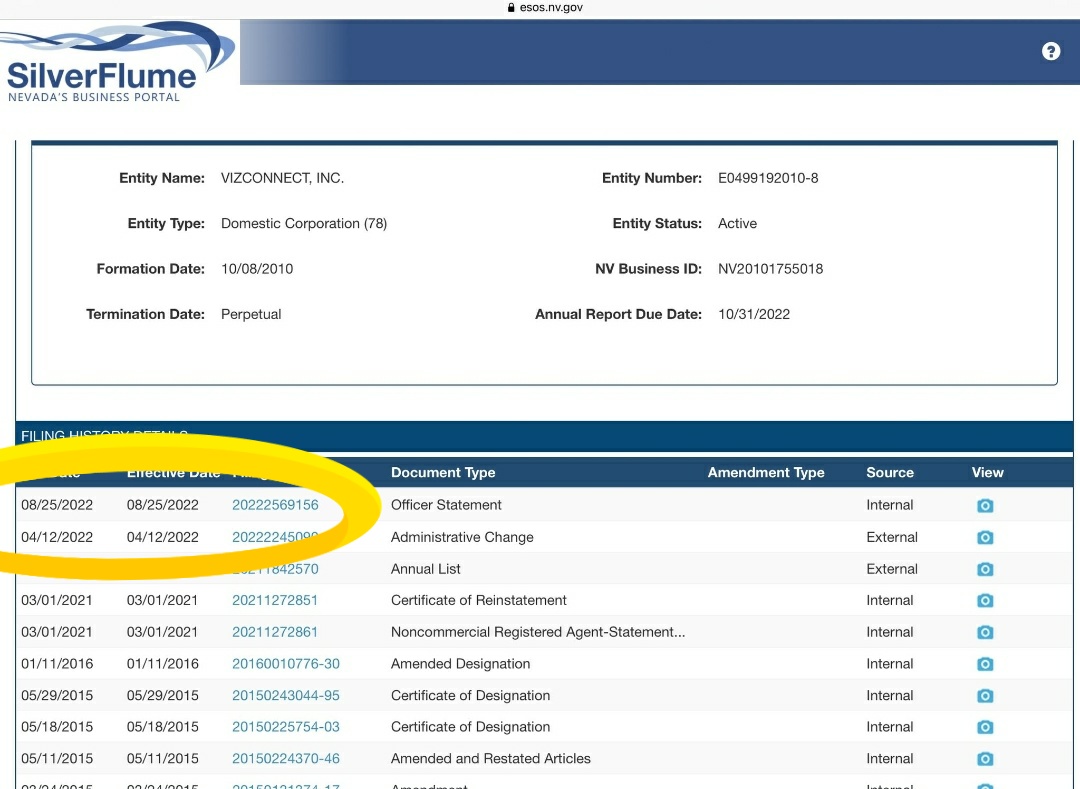Select the Perpetual termination date value

pos(251,315)
